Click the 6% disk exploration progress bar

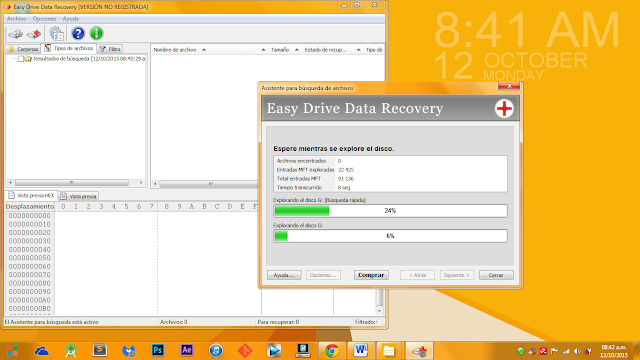pyautogui.click(x=390, y=236)
